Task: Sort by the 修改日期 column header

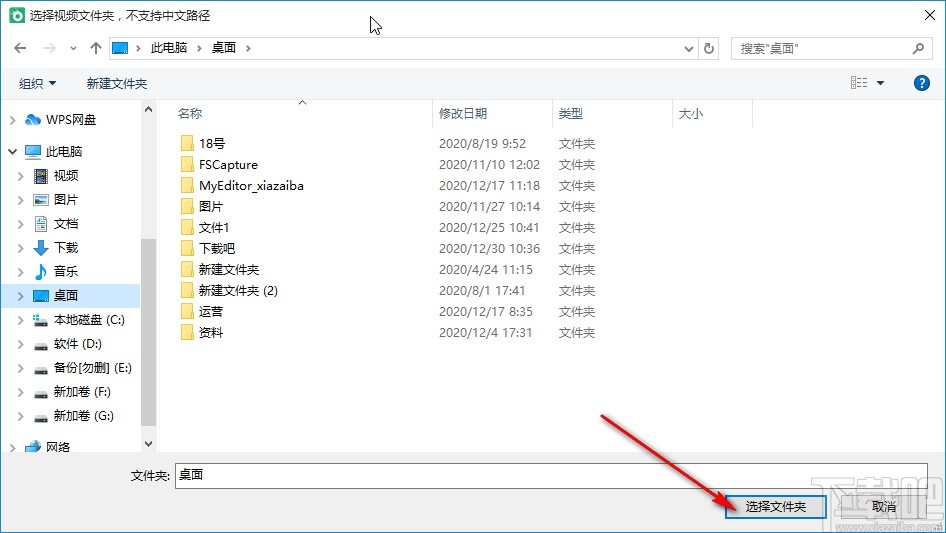Action: 463,113
